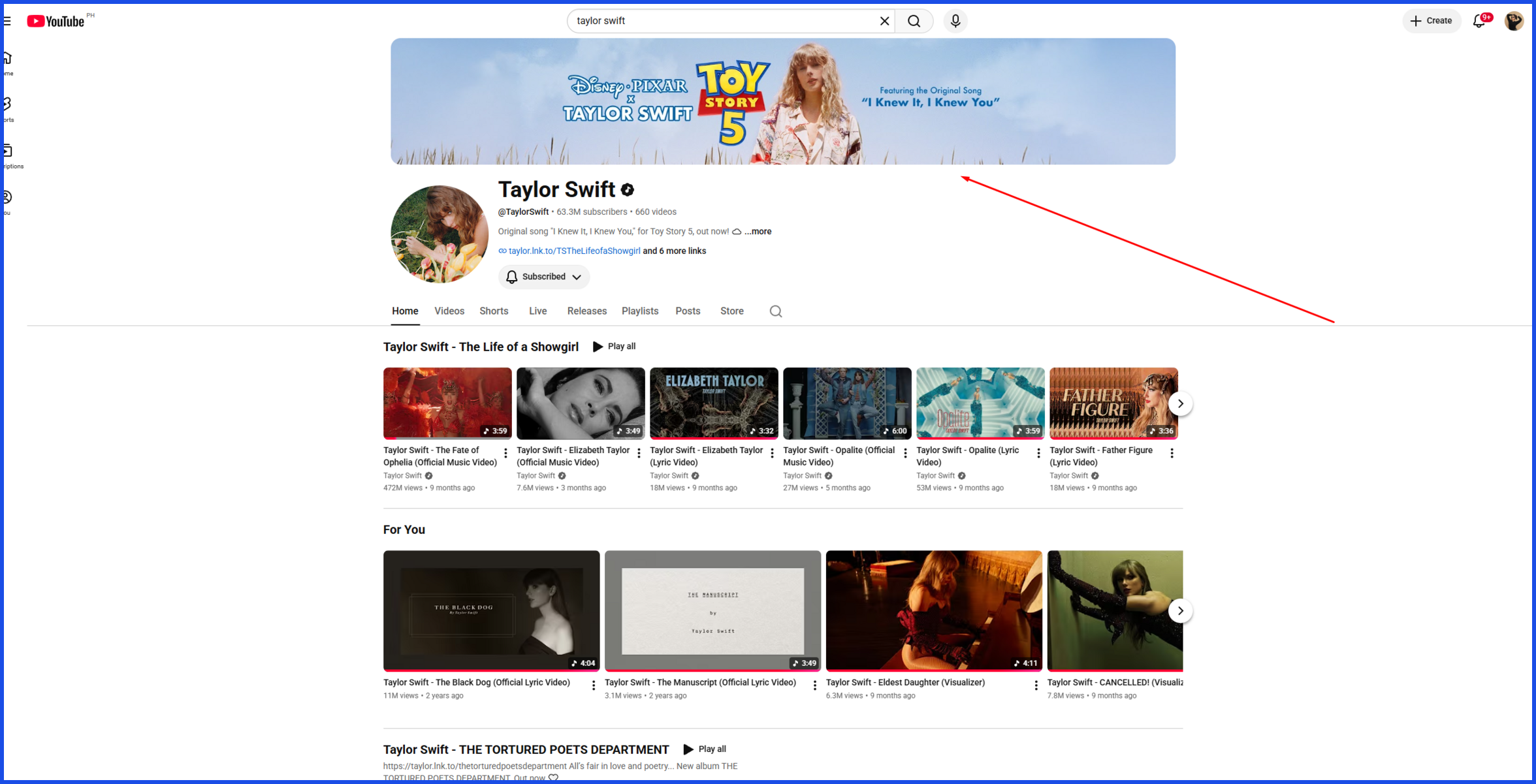Open notifications bell

(1479, 21)
